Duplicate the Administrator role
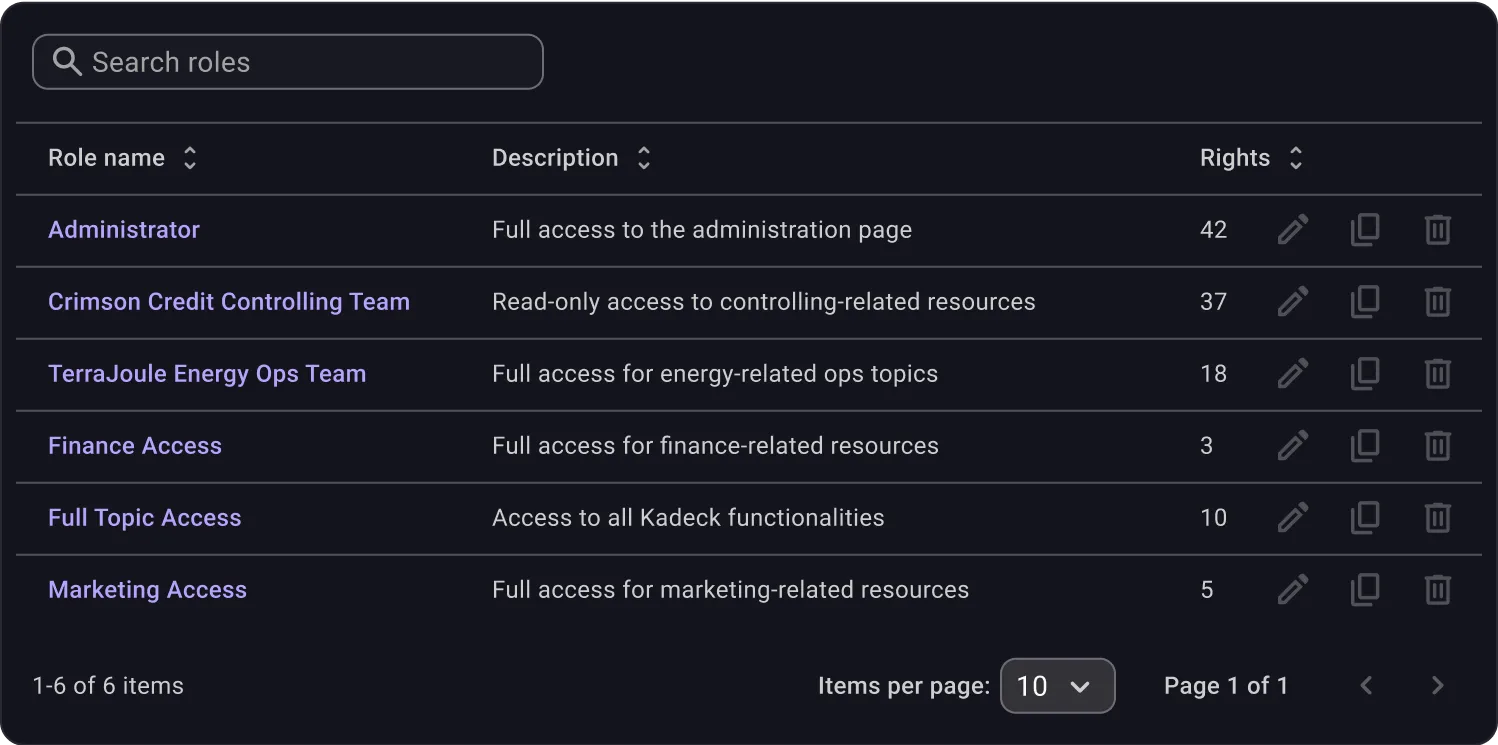This screenshot has width=1498, height=745. 1365,230
